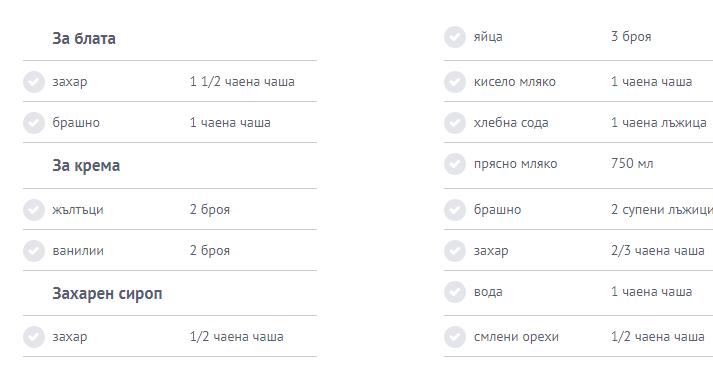713x365 pixels.
Task: Check off захар 1 1/2 чаена чаша
Action: click(34, 82)
